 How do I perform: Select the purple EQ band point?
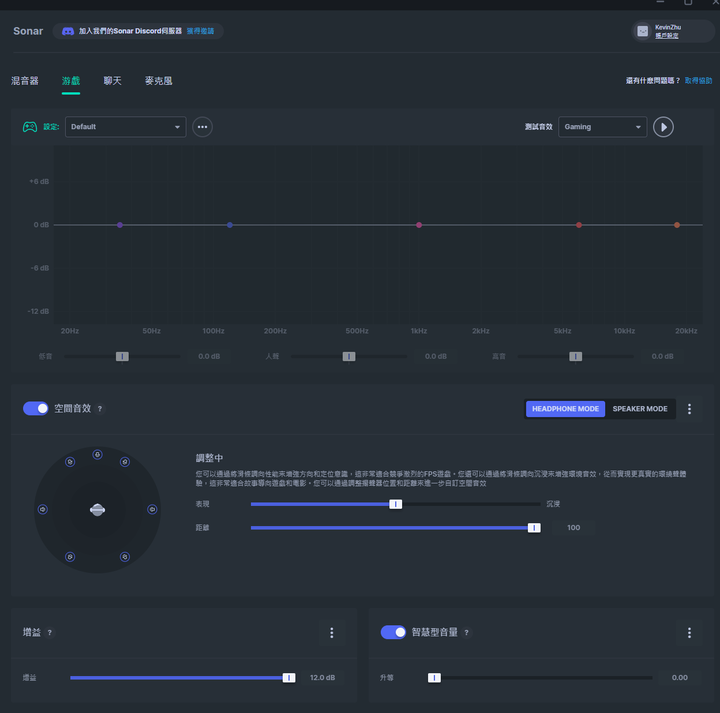click(x=120, y=225)
